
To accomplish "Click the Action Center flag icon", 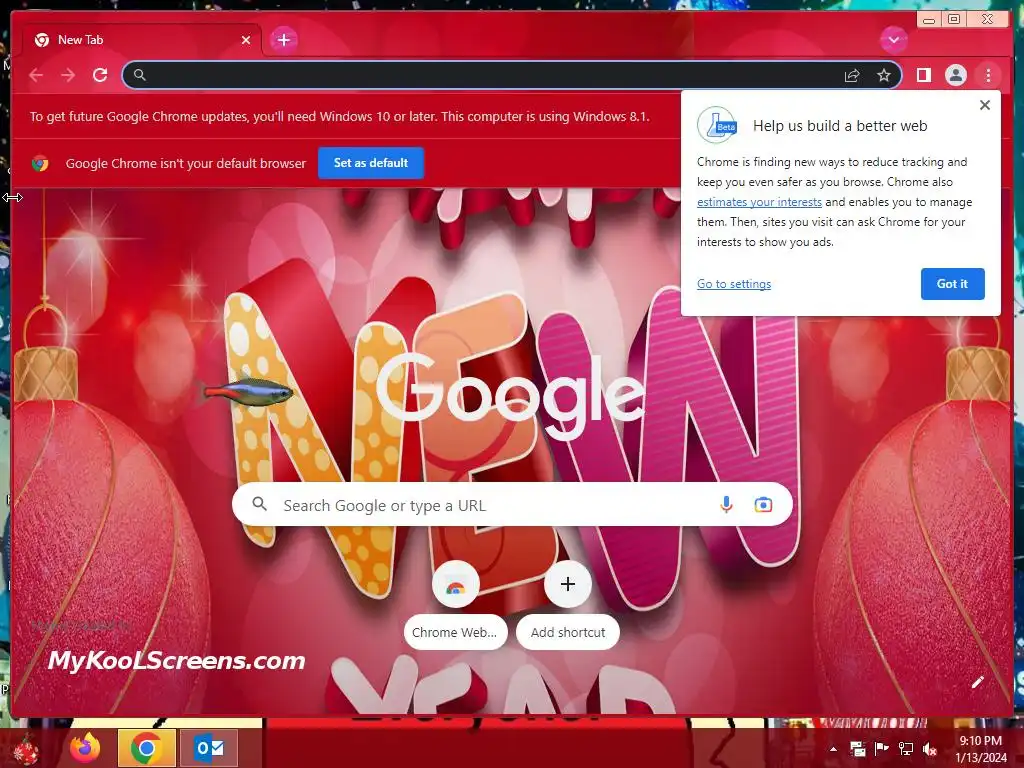I will pos(882,748).
